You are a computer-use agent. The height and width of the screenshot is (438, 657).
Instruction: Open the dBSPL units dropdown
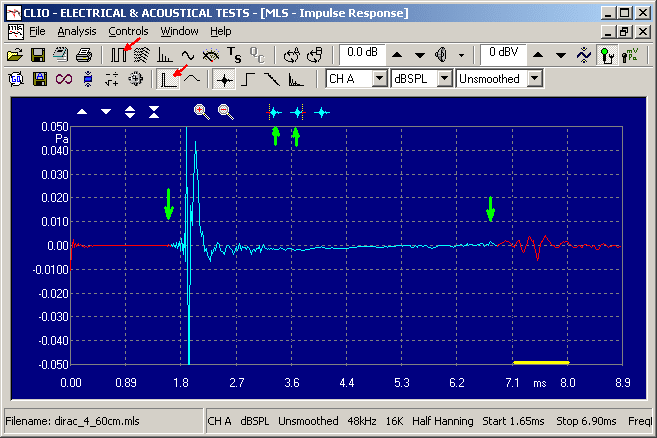pyautogui.click(x=444, y=78)
